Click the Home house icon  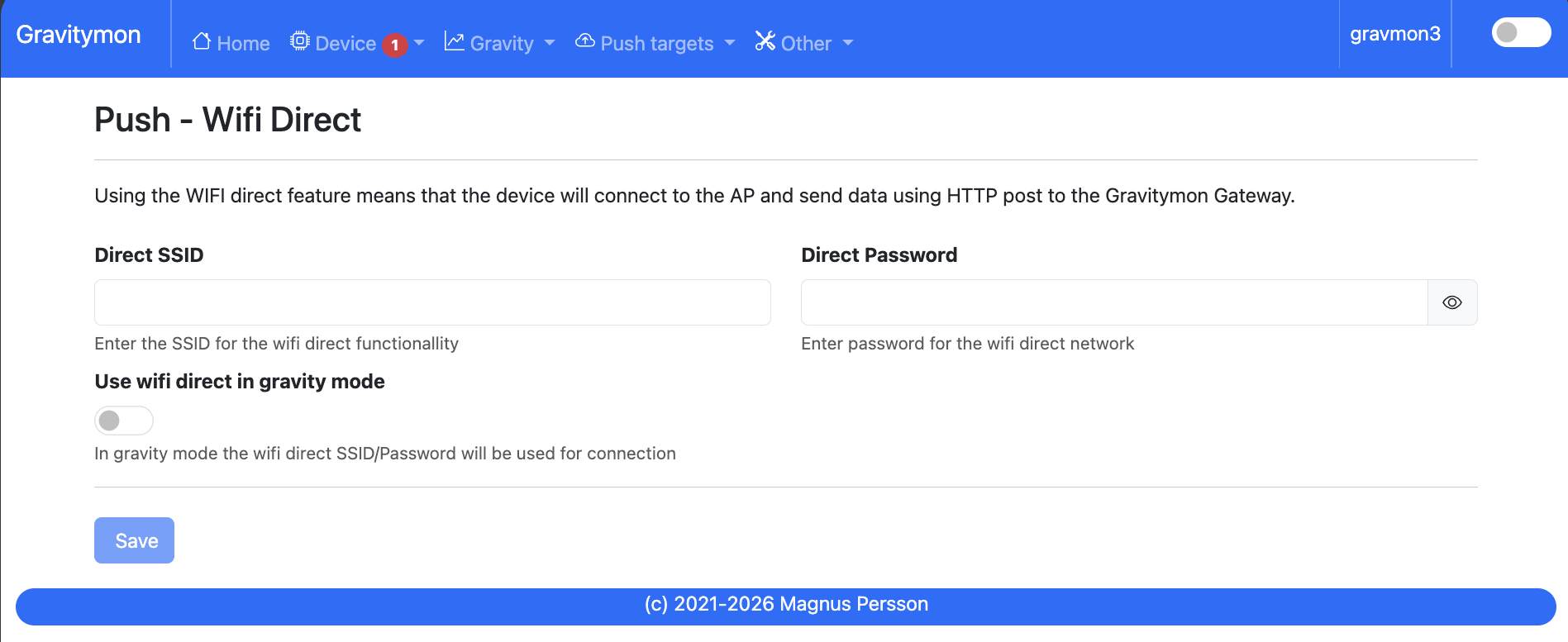pos(201,41)
